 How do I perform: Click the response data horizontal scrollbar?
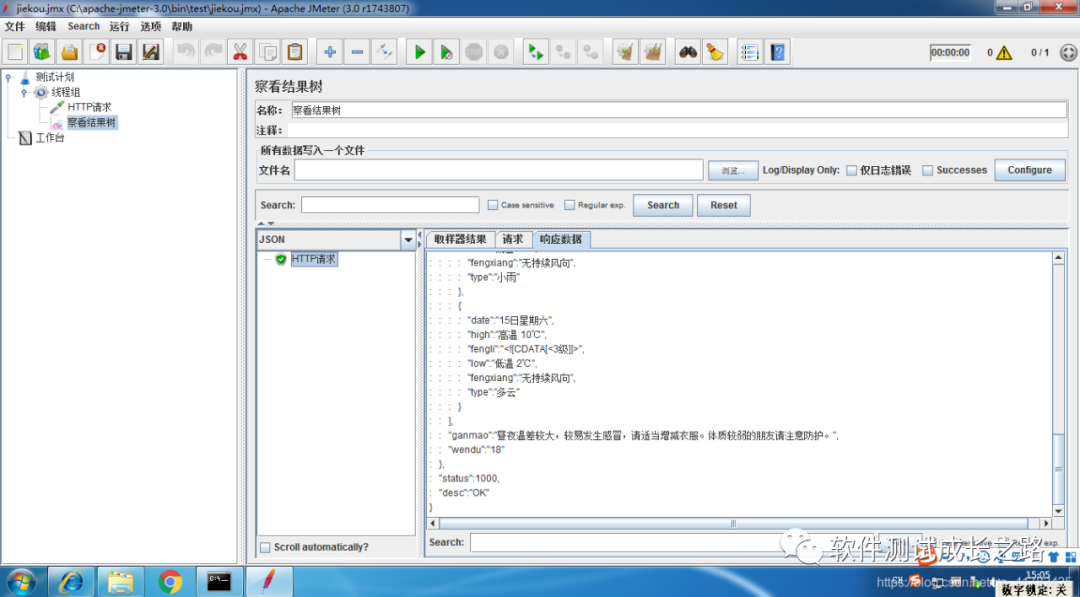[x=733, y=524]
